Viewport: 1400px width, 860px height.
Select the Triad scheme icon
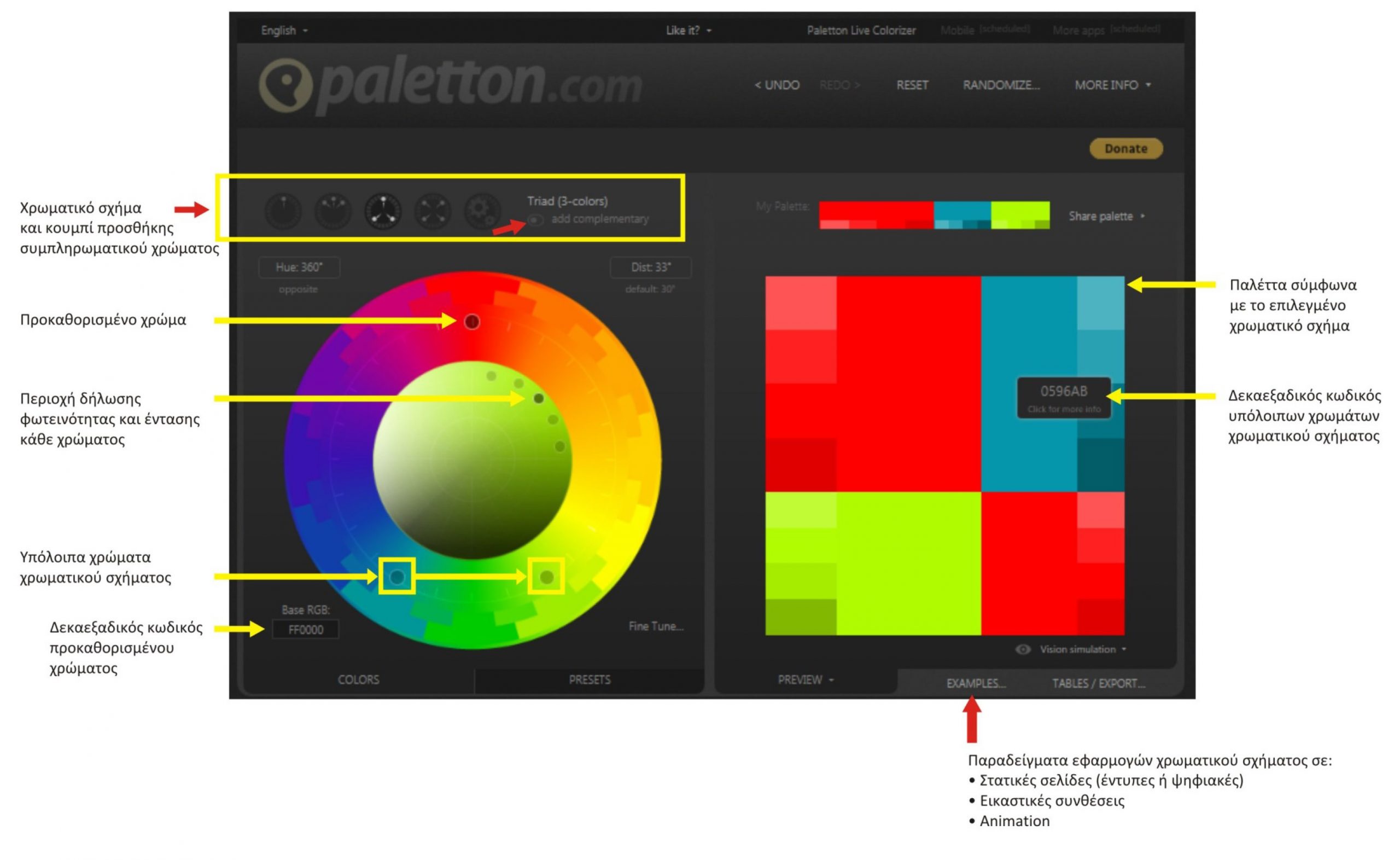click(383, 212)
